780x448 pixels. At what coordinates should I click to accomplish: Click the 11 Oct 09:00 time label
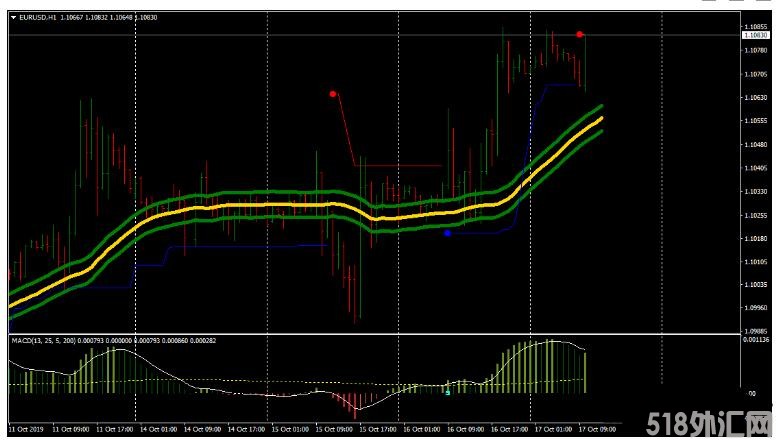click(x=71, y=429)
